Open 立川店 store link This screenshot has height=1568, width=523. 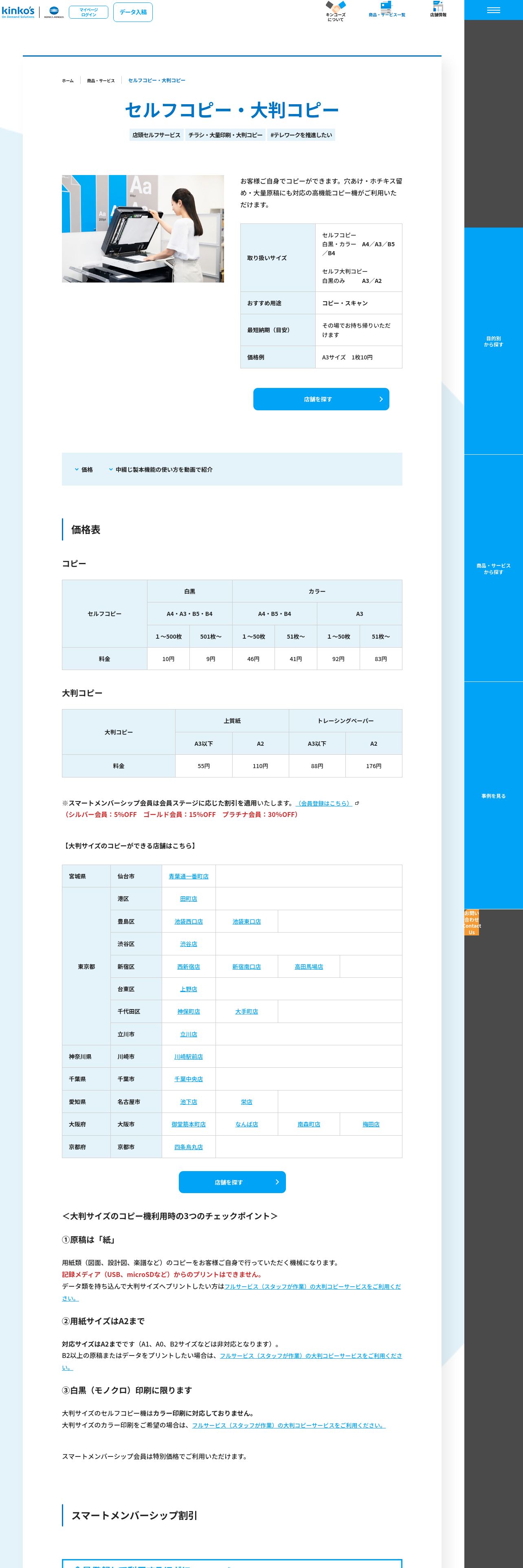coord(189,1034)
